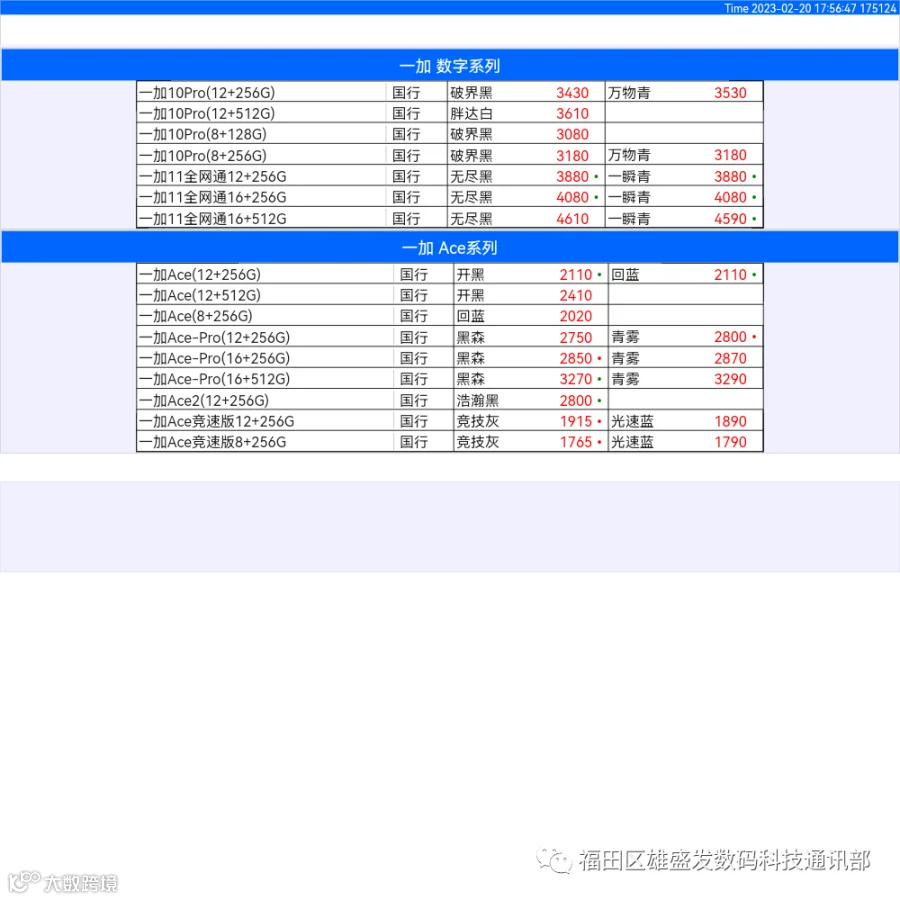900x900 pixels.
Task: Click the model name 一加10Pro(12+256G)
Action: coord(207,92)
